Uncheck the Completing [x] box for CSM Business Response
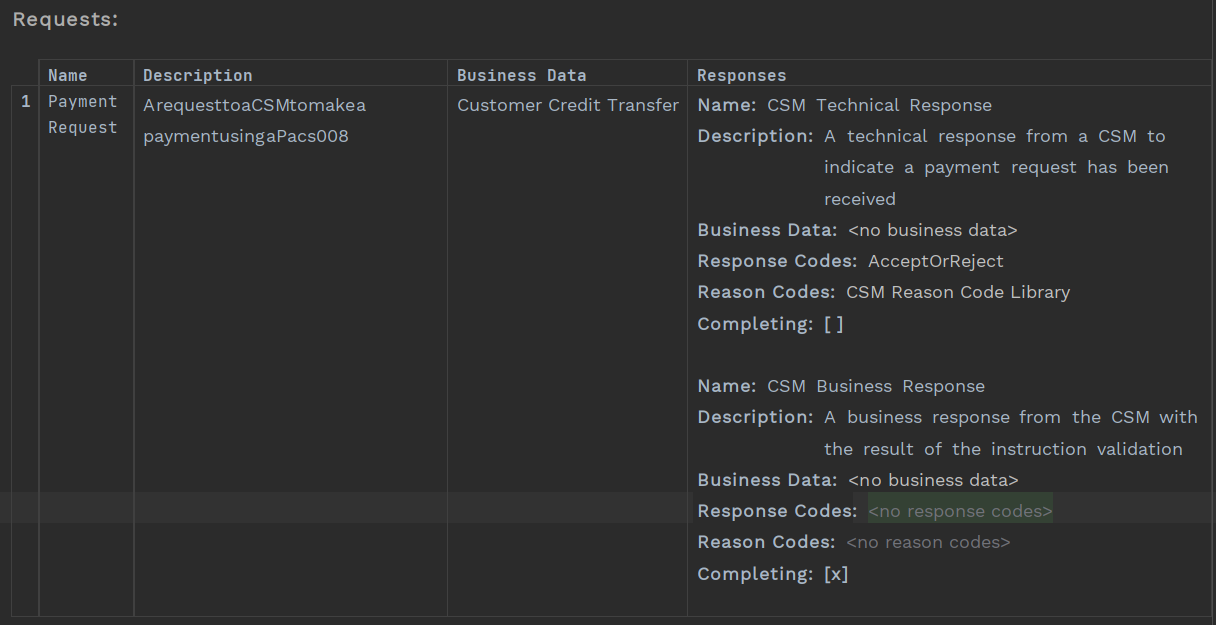This screenshot has height=625, width=1216. (x=836, y=574)
